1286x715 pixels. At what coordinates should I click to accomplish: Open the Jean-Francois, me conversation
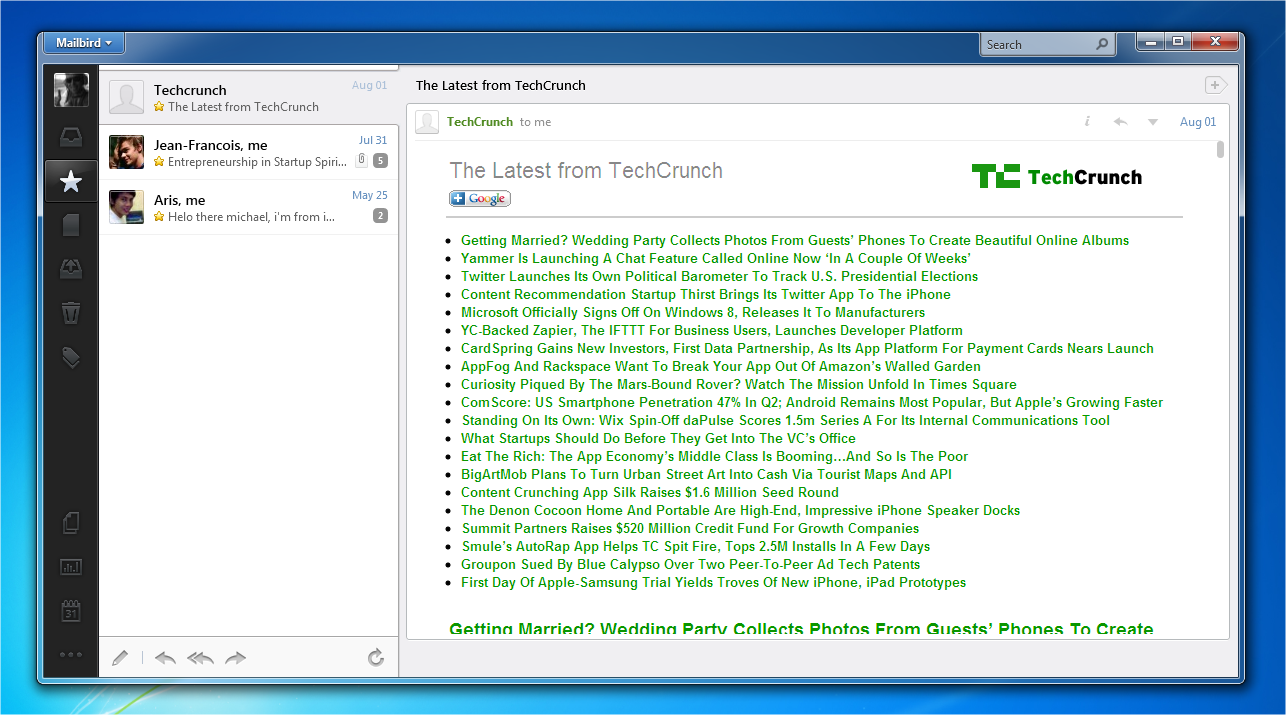click(x=249, y=152)
